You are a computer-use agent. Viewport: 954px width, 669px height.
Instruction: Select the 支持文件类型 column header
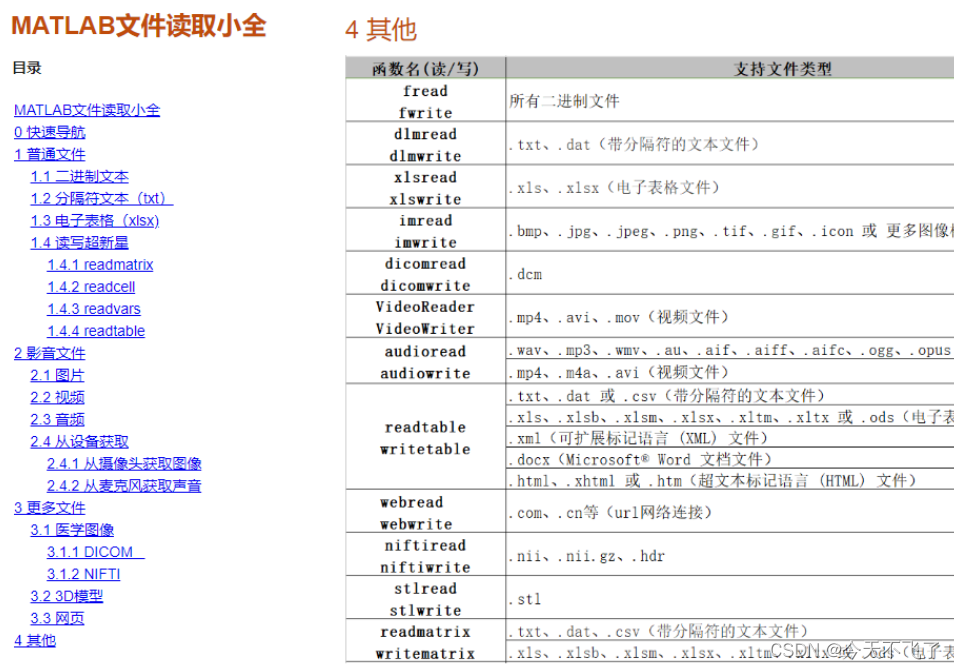click(x=782, y=69)
